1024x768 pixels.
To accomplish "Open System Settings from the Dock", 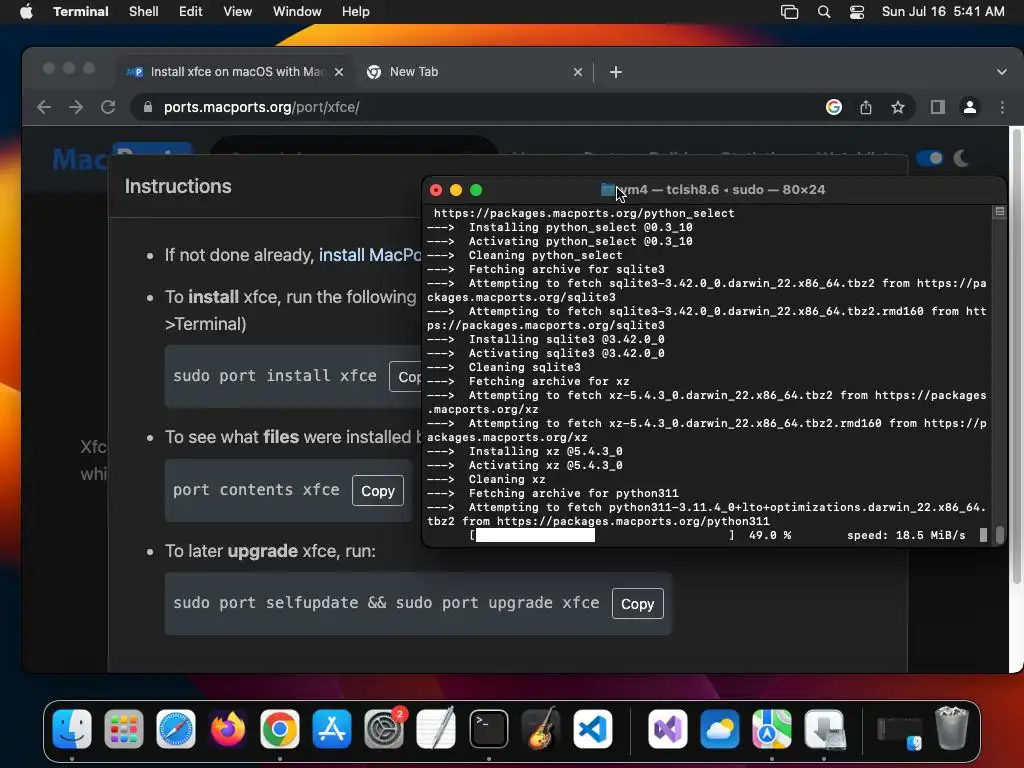I will point(384,729).
